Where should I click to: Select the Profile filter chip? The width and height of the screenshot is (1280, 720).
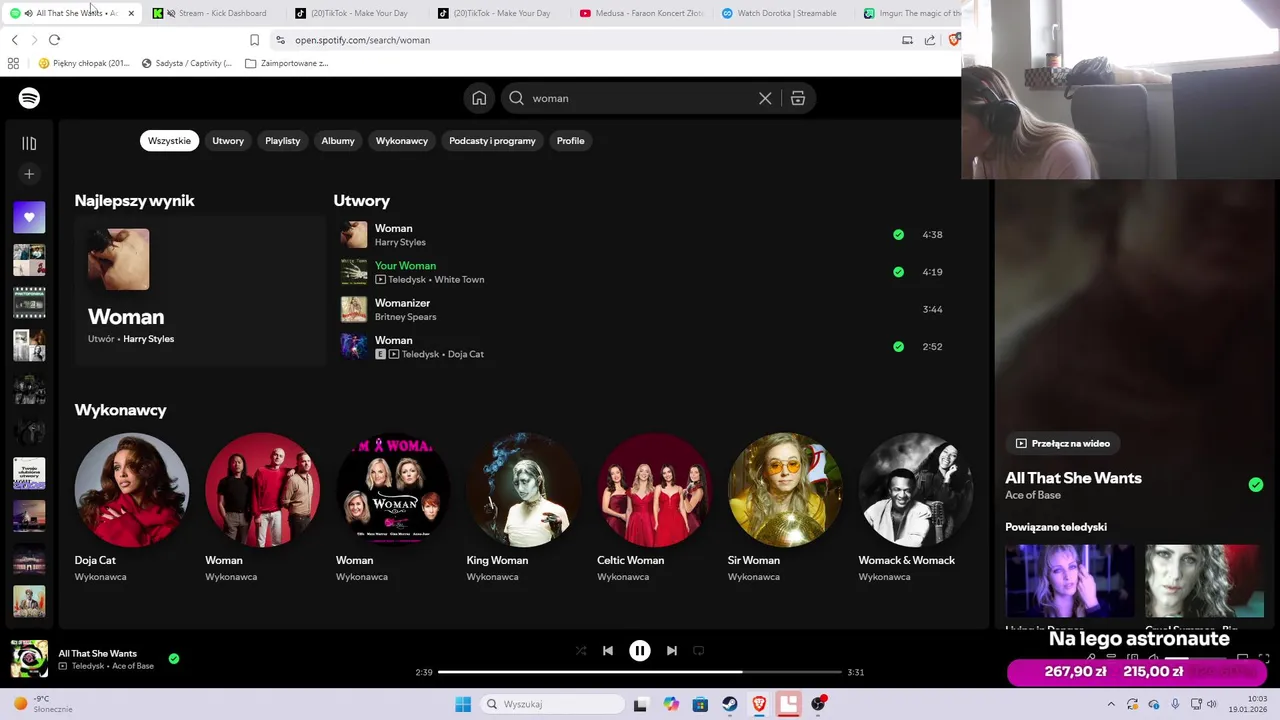pos(571,141)
